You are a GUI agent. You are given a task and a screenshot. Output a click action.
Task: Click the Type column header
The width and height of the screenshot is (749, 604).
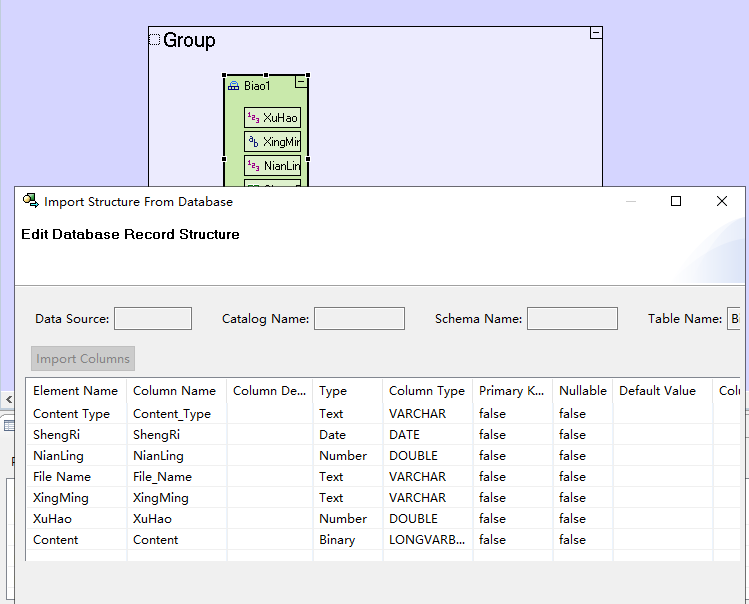[348, 390]
